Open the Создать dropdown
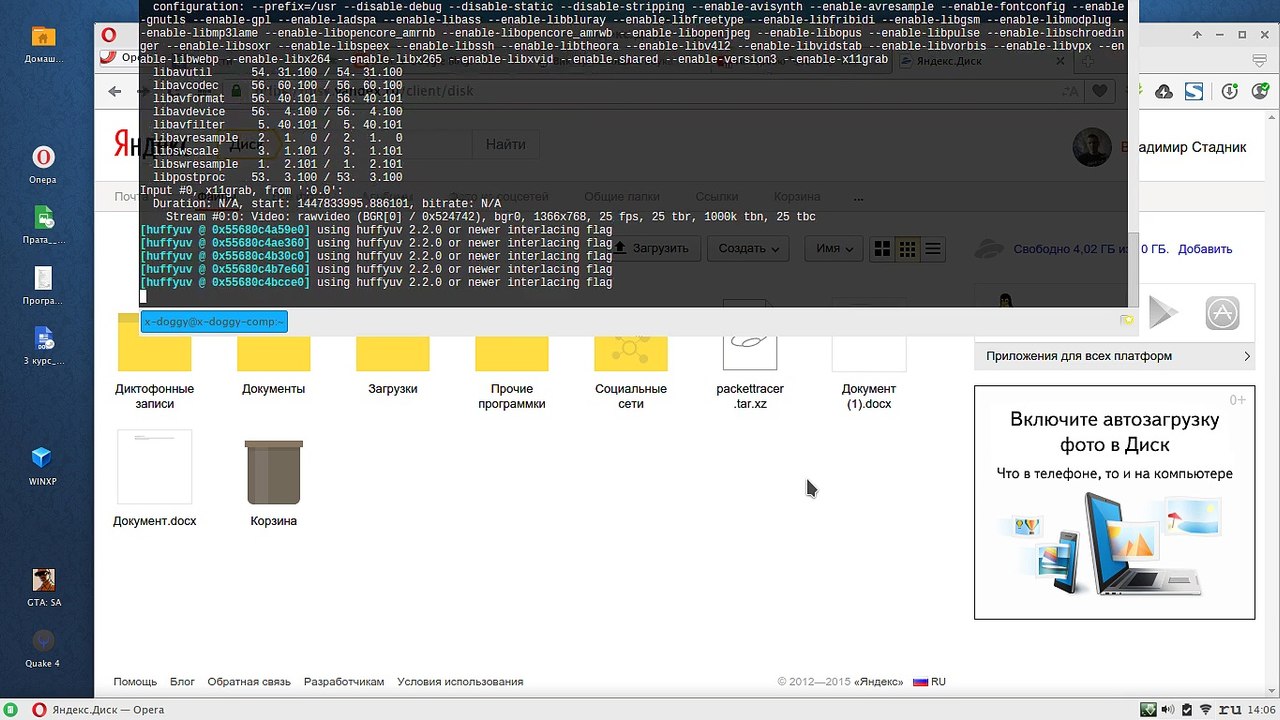Viewport: 1280px width, 720px height. point(748,249)
